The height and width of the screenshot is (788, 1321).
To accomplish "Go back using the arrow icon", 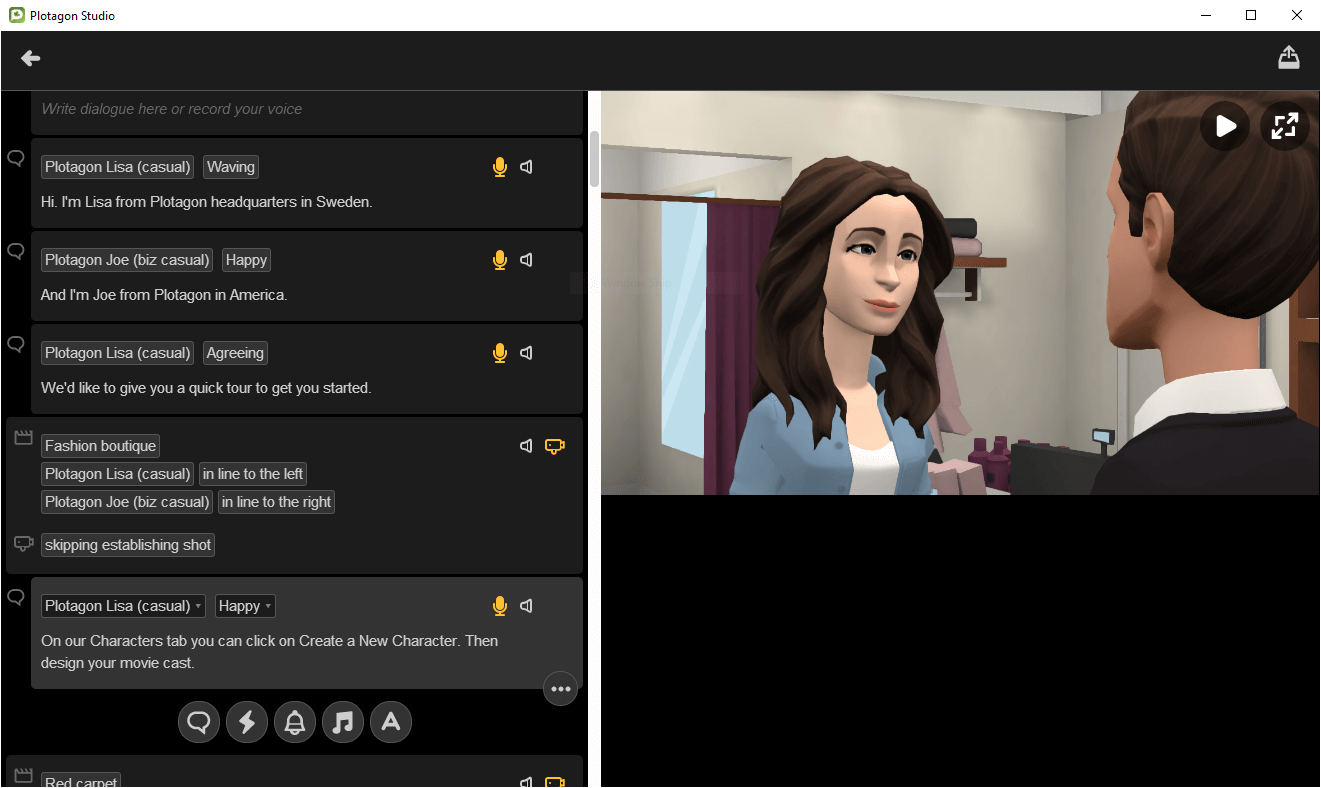I will tap(30, 58).
